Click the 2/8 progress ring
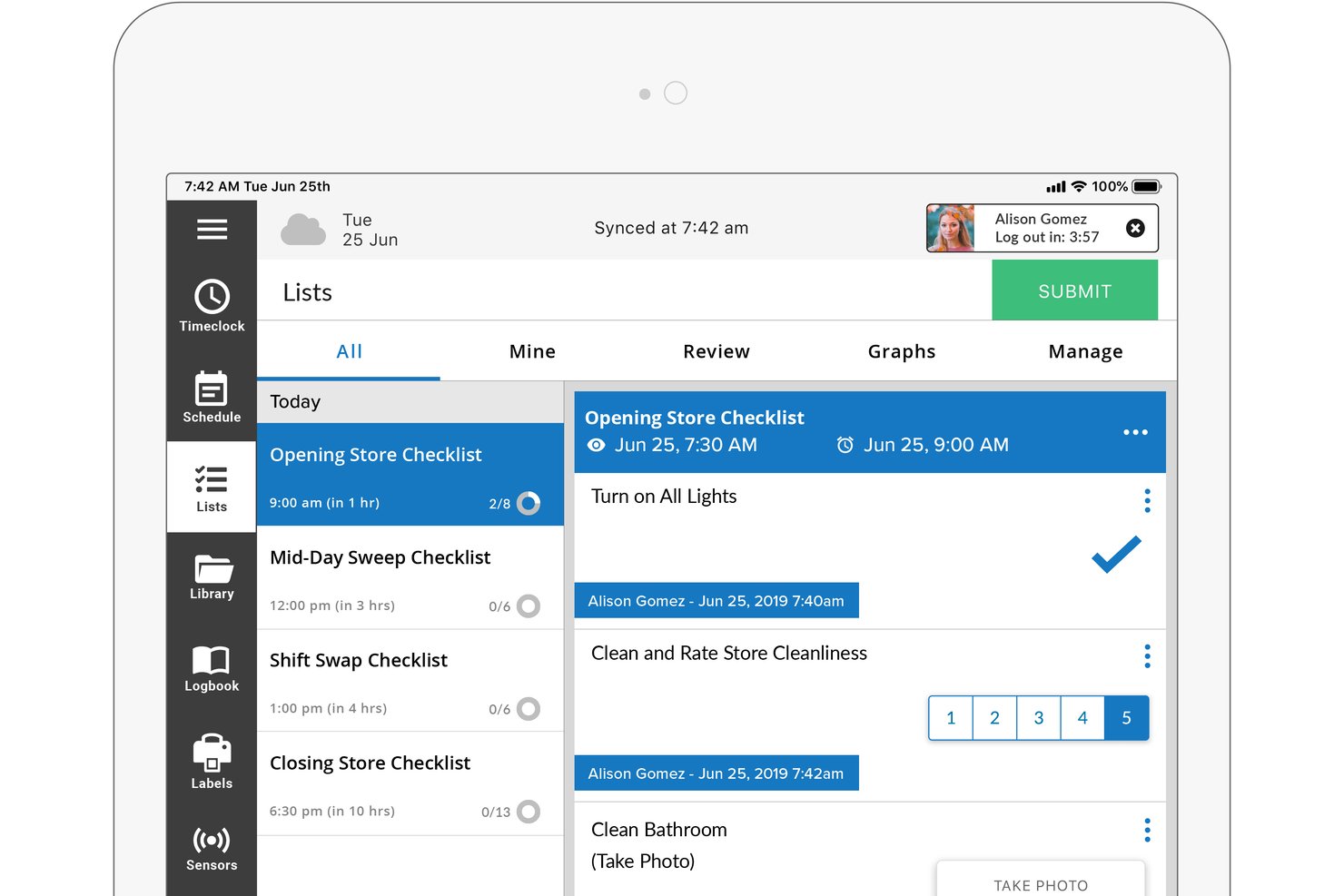 coord(529,503)
